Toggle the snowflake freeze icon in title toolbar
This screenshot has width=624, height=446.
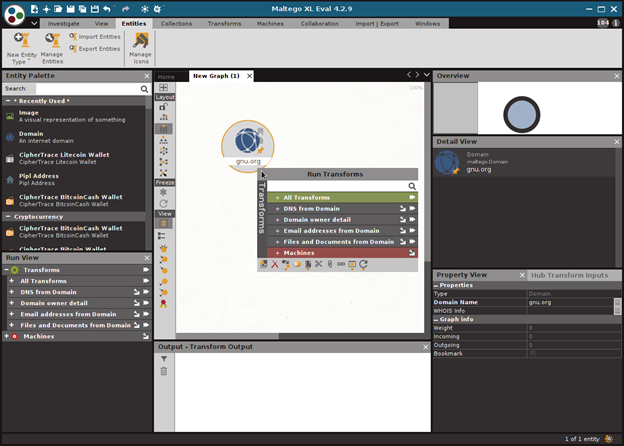coord(144,9)
